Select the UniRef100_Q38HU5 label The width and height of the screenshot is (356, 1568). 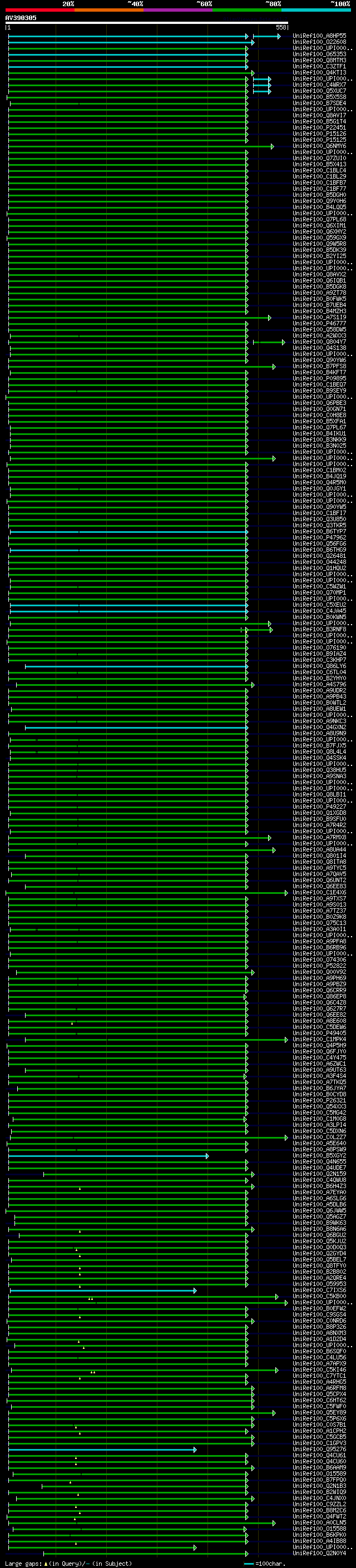tap(319, 770)
